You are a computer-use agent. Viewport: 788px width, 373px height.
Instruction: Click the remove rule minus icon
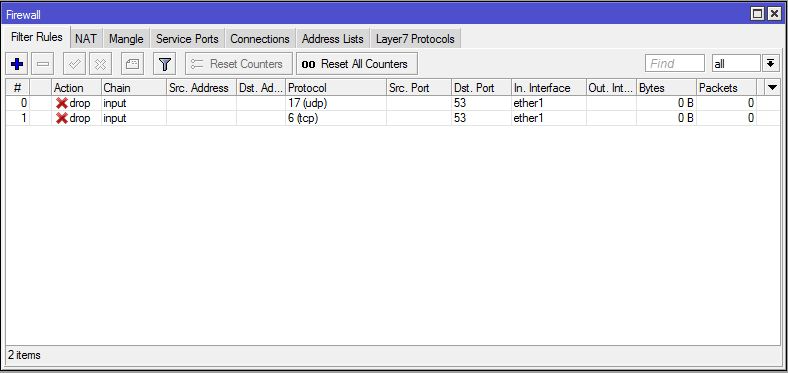(43, 64)
